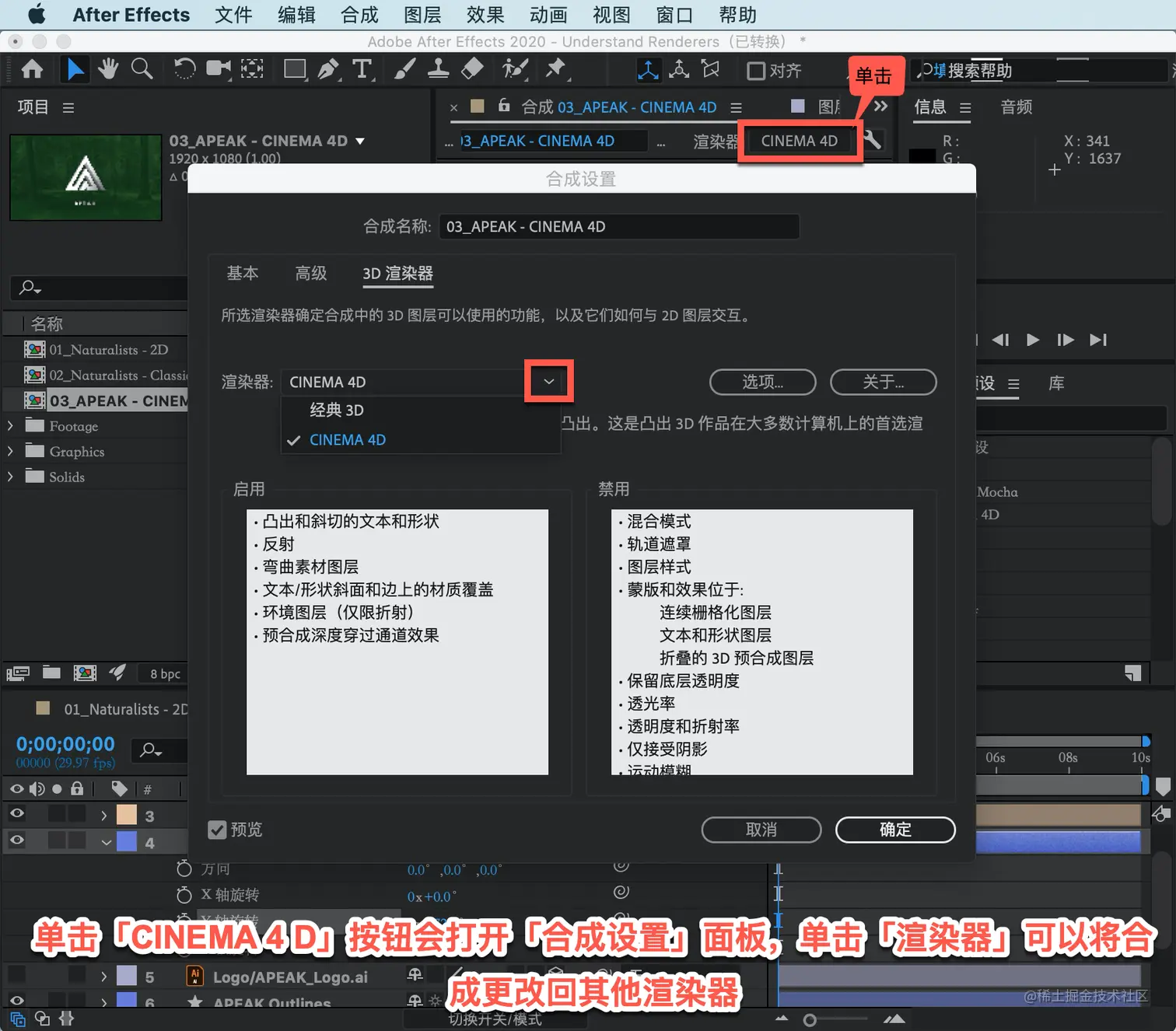Open the Apple menu
The height and width of the screenshot is (1031, 1176).
click(37, 14)
